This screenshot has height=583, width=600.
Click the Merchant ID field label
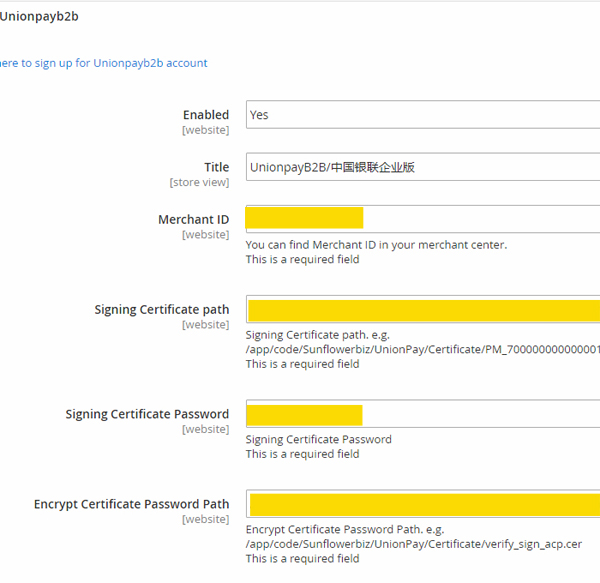pos(193,219)
